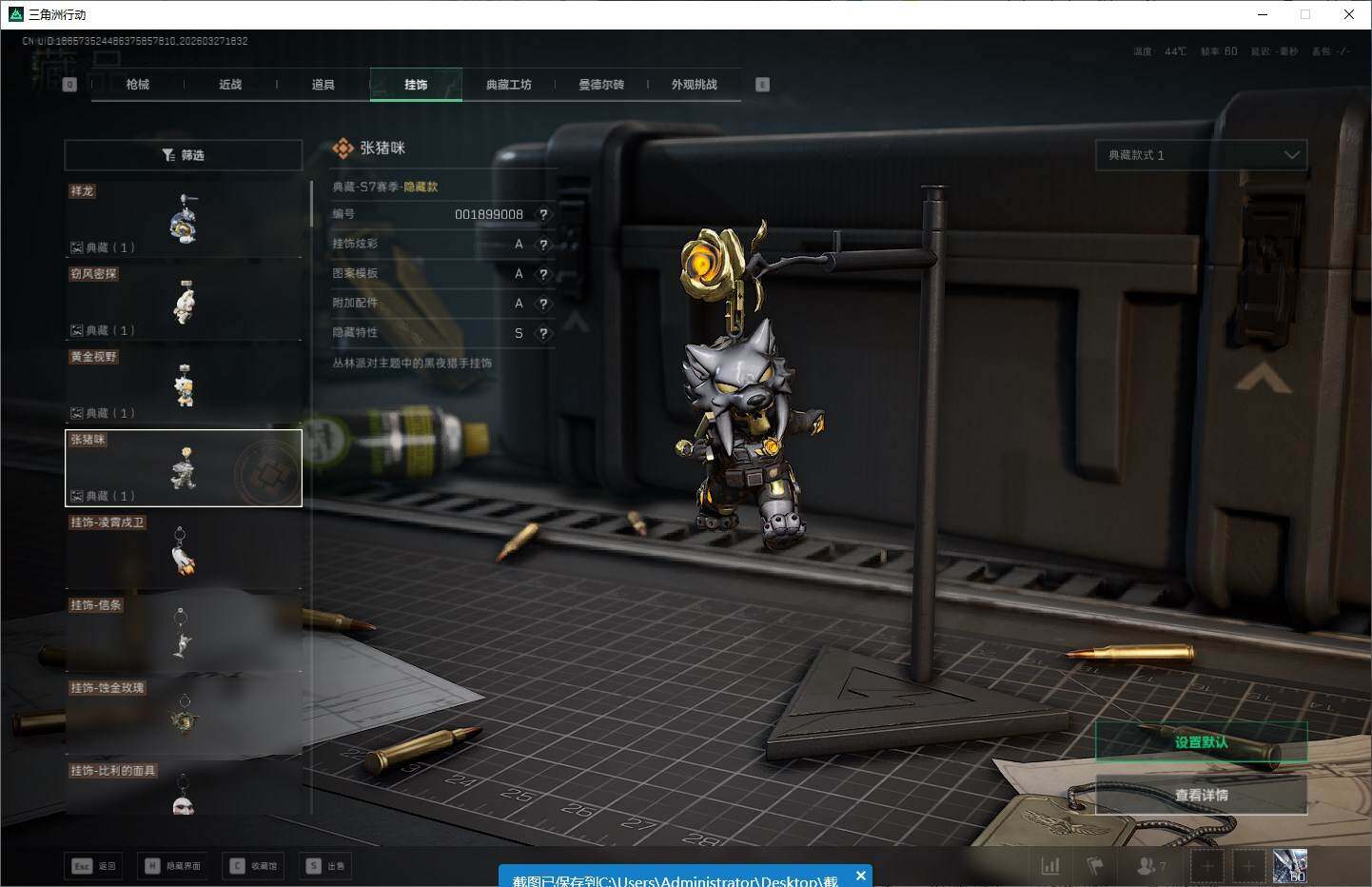Click the first plus squad slot
Viewport: 1372px width, 887px height.
[x=1207, y=866]
